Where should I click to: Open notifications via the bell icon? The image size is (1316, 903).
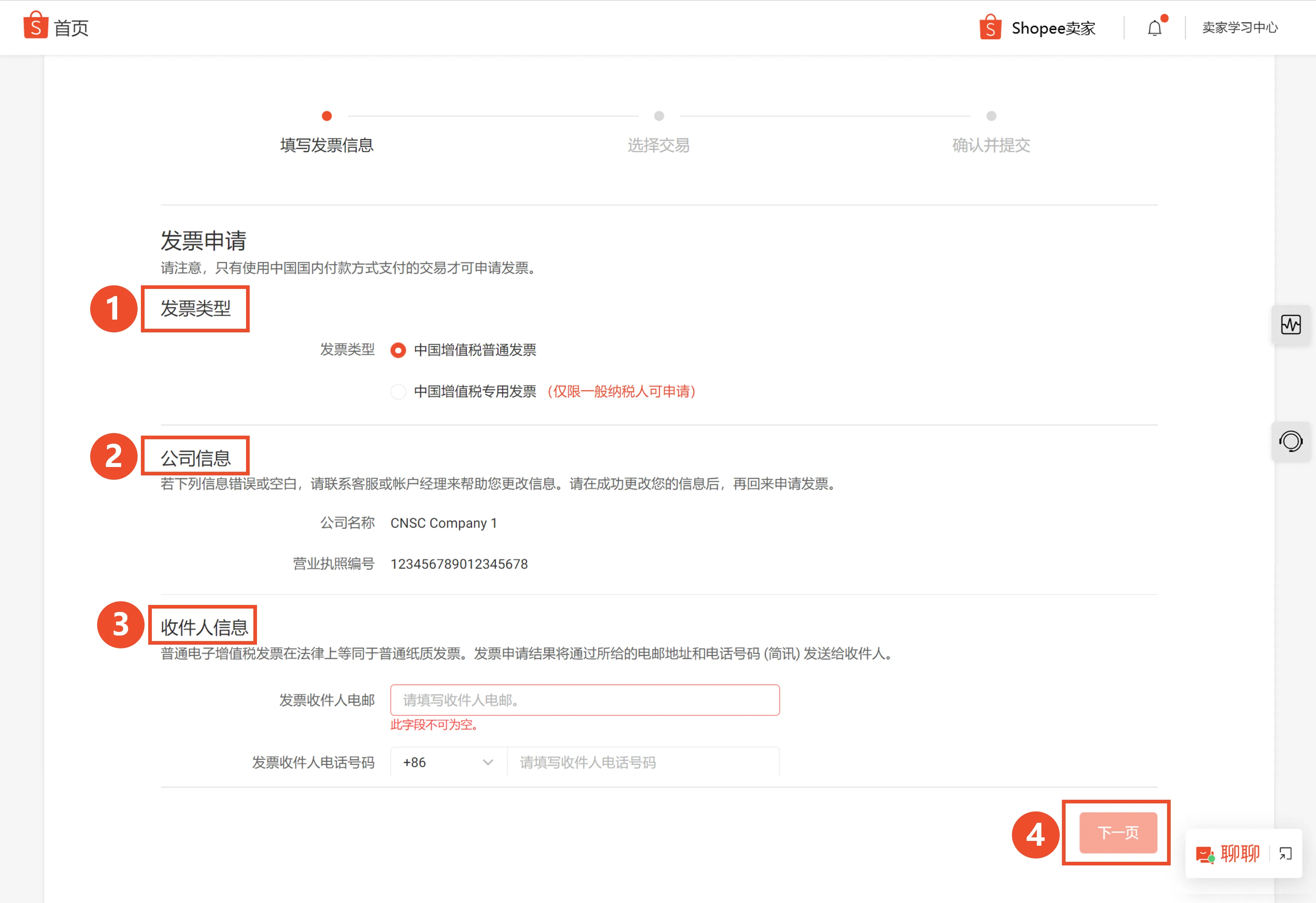coord(1155,27)
